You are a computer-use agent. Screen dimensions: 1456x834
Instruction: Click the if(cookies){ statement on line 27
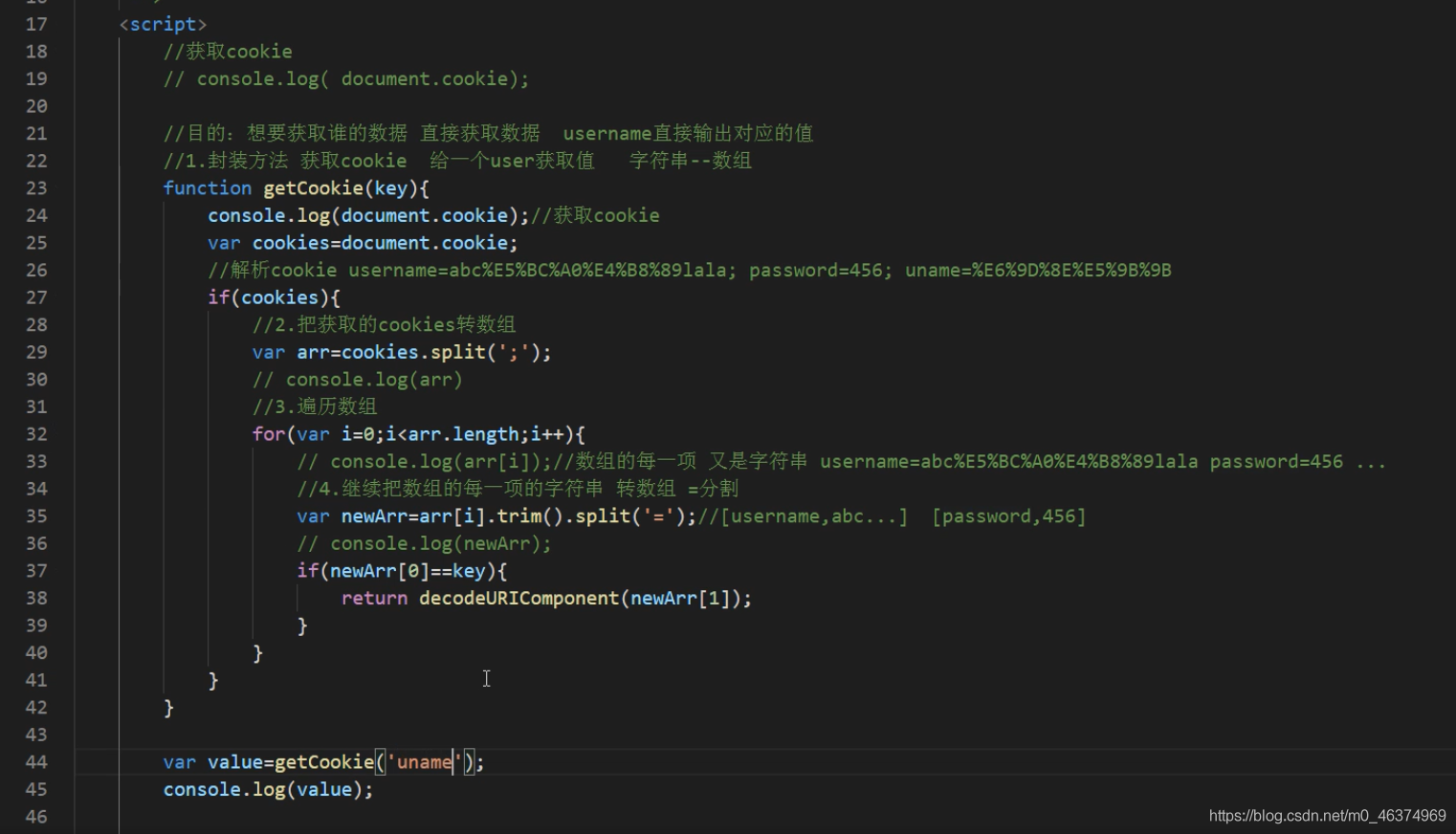[x=274, y=297]
